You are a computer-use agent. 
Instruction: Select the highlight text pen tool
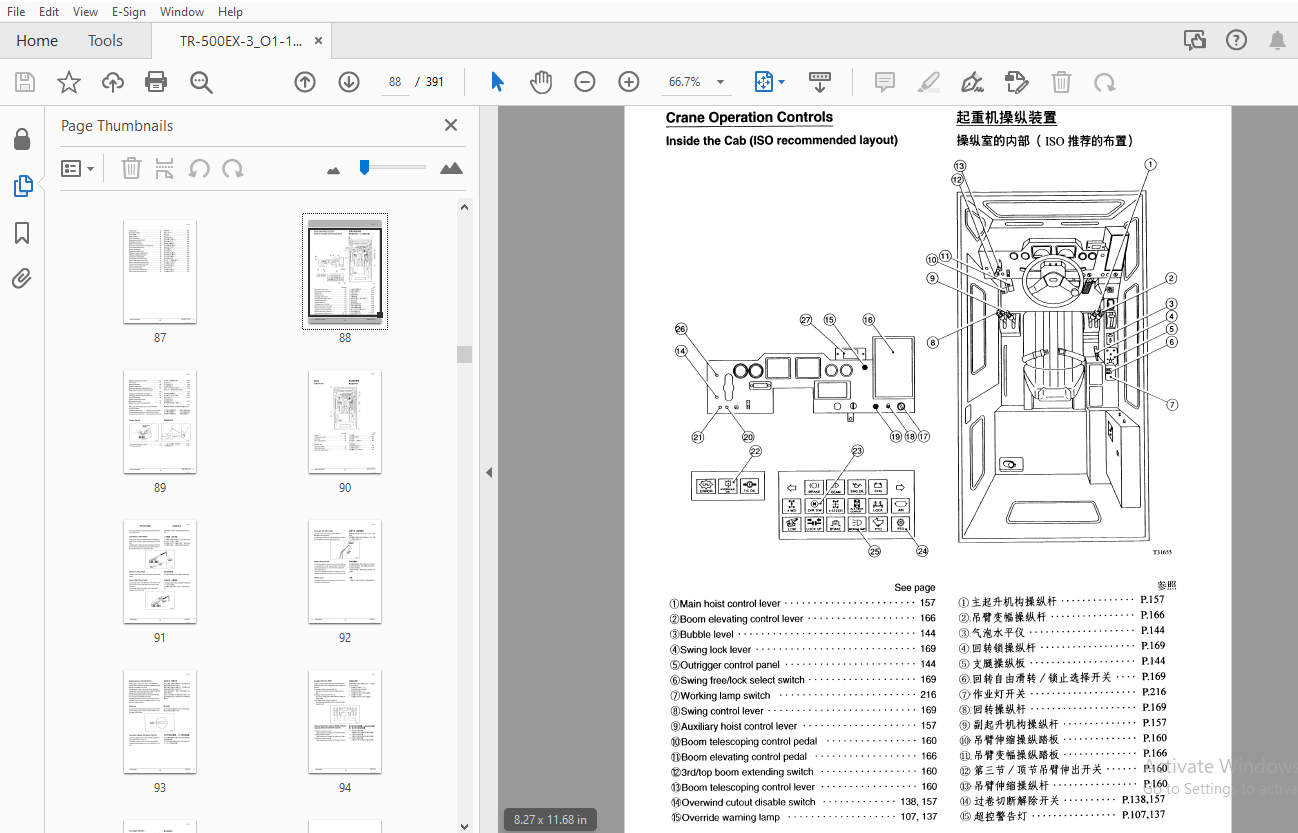929,82
